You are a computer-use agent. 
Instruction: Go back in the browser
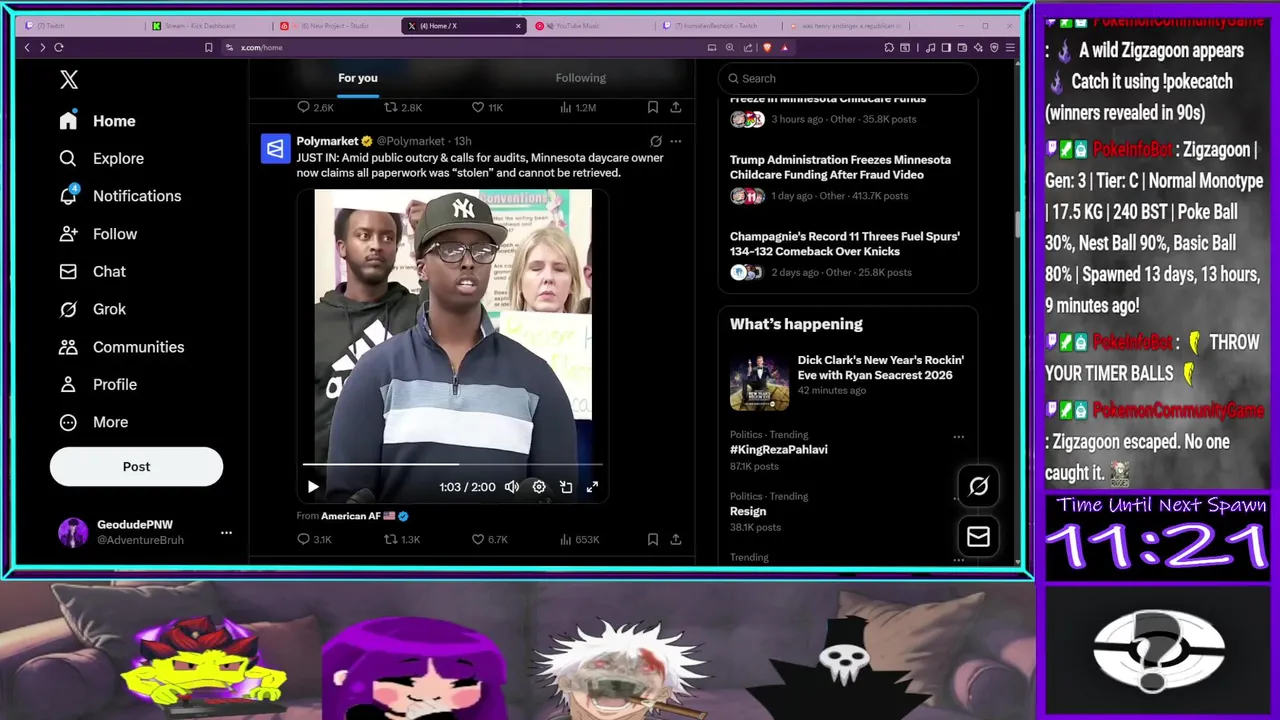click(27, 47)
